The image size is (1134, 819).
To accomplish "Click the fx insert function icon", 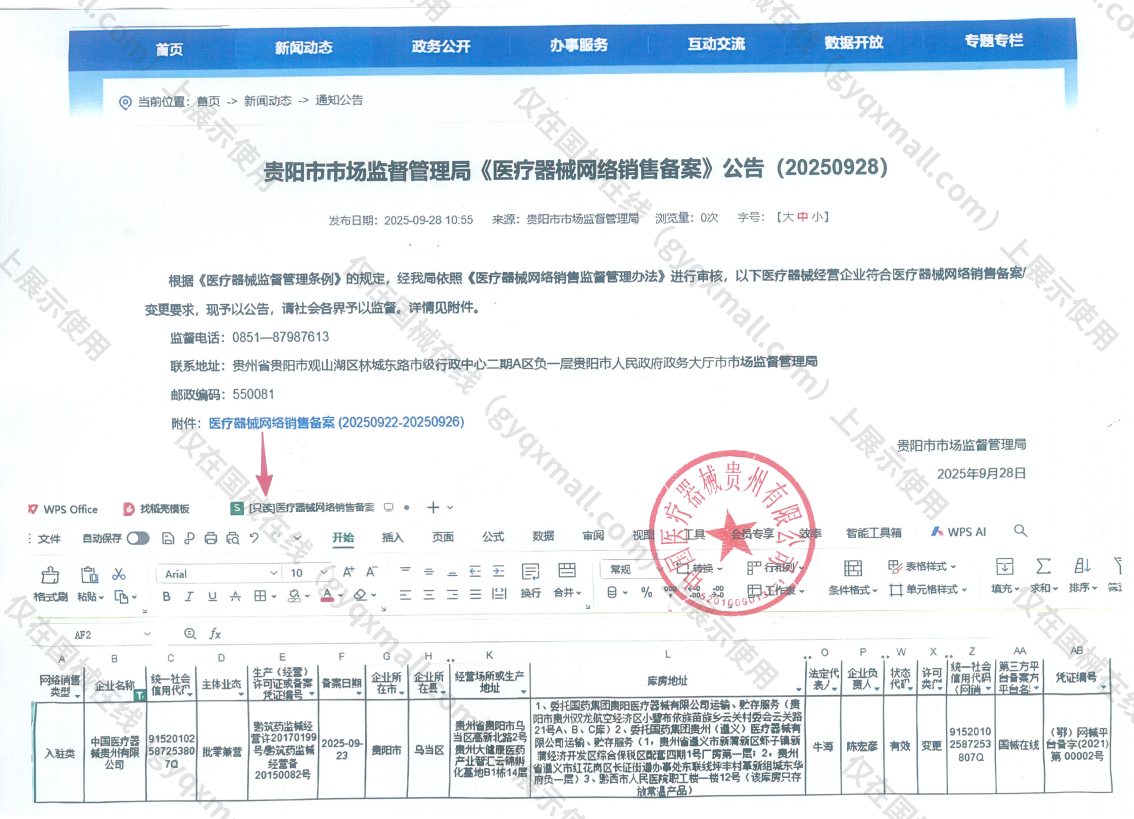I will tap(215, 634).
